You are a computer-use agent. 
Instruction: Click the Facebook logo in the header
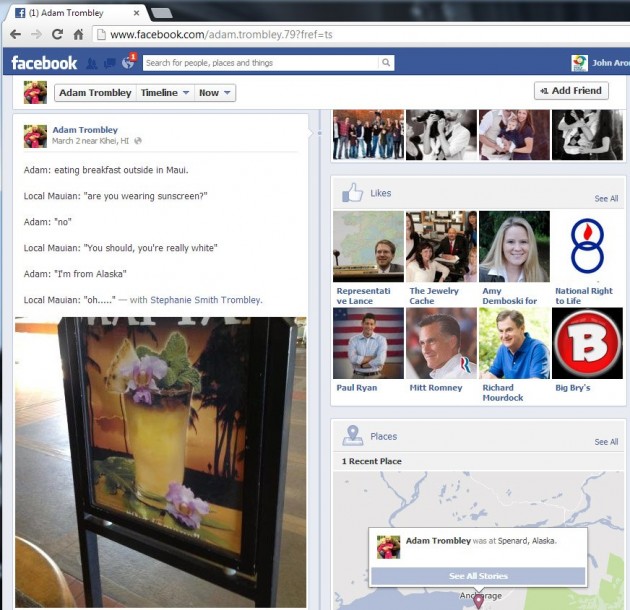(44, 63)
